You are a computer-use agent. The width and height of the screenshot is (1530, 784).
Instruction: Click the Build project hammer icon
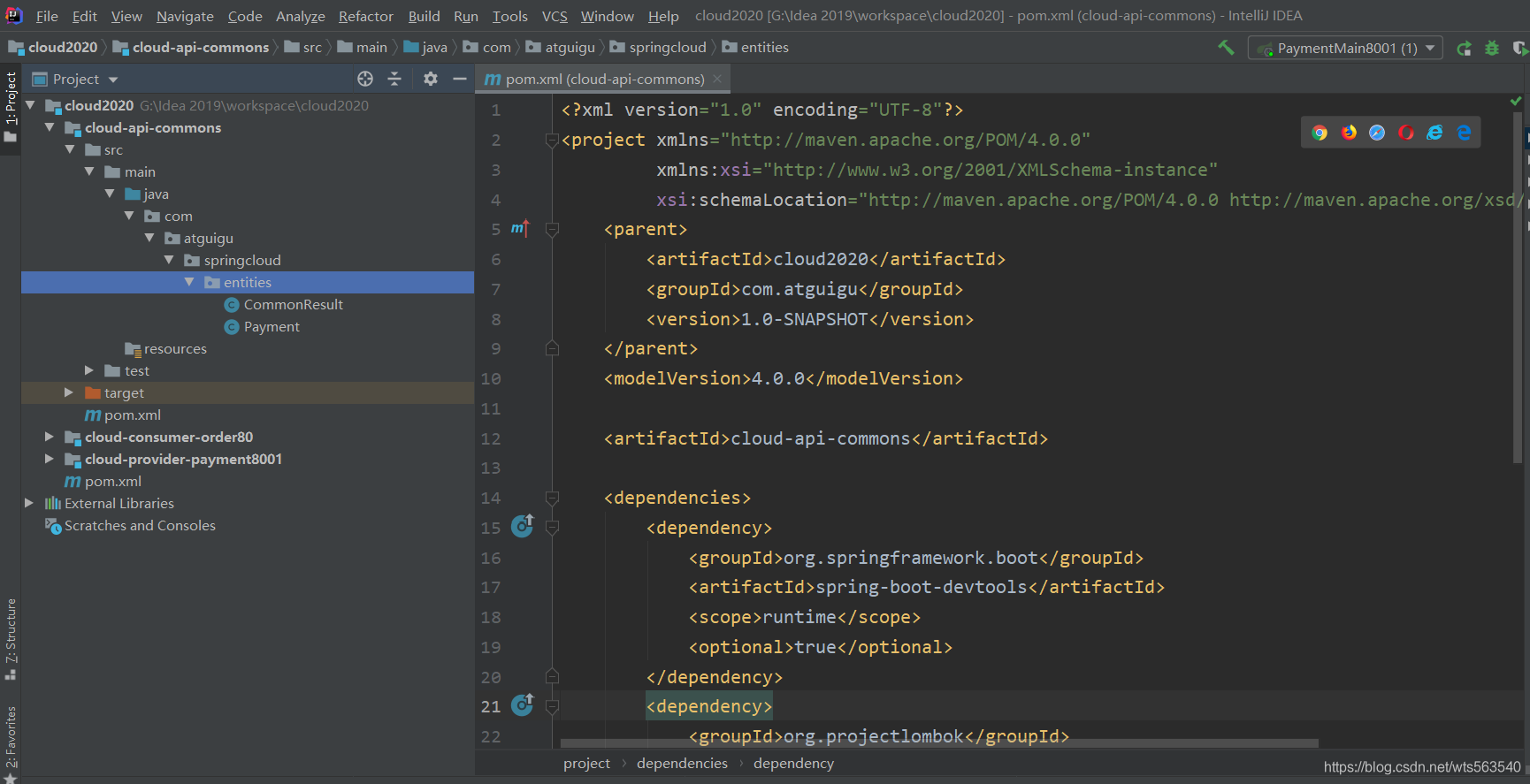pos(1226,48)
